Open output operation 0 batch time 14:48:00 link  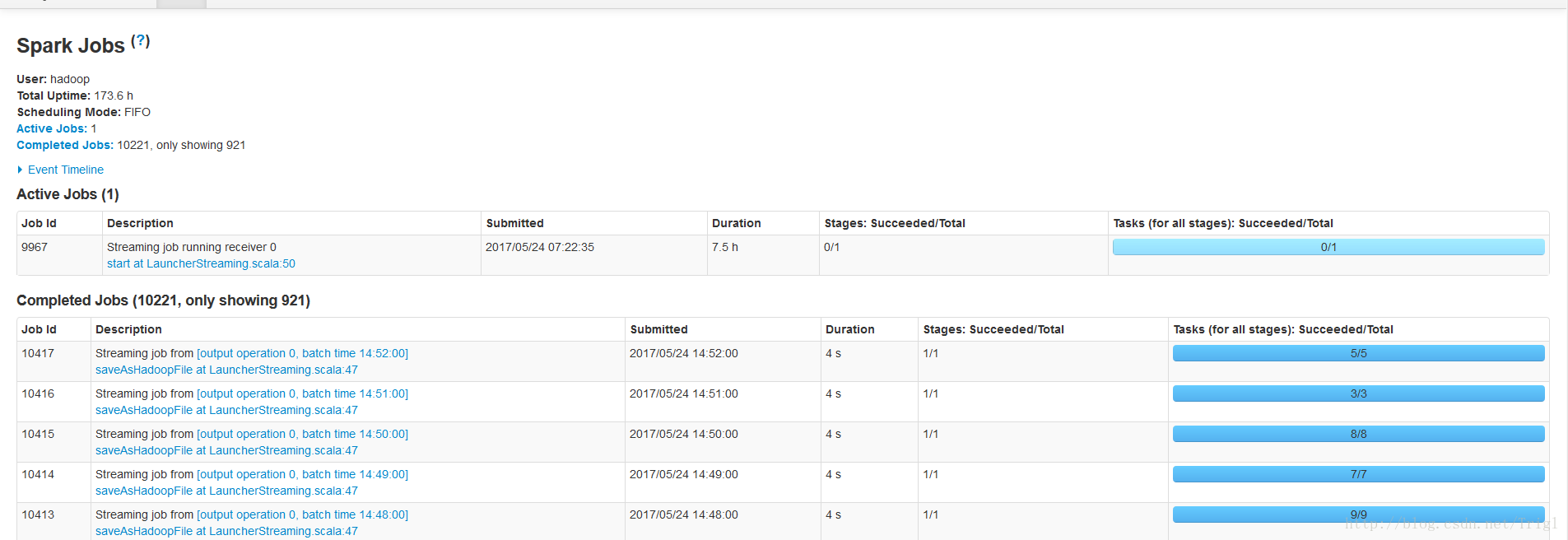(x=302, y=514)
